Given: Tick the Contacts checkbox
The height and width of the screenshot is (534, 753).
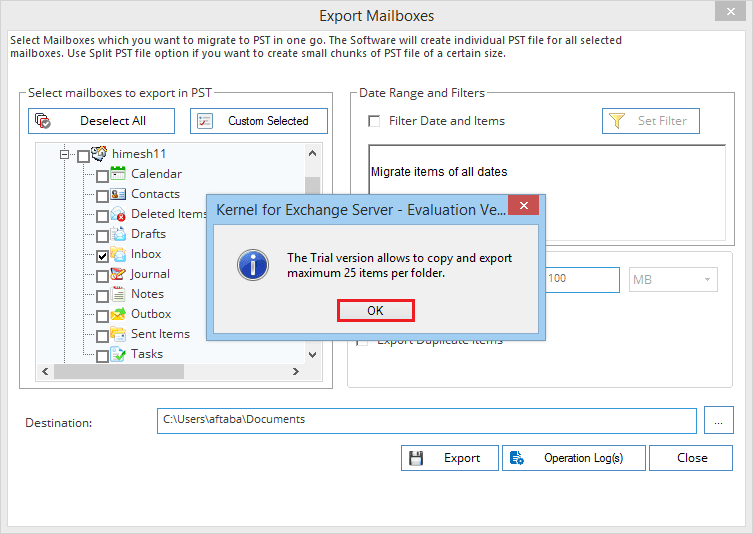Looking at the screenshot, I should [102, 196].
